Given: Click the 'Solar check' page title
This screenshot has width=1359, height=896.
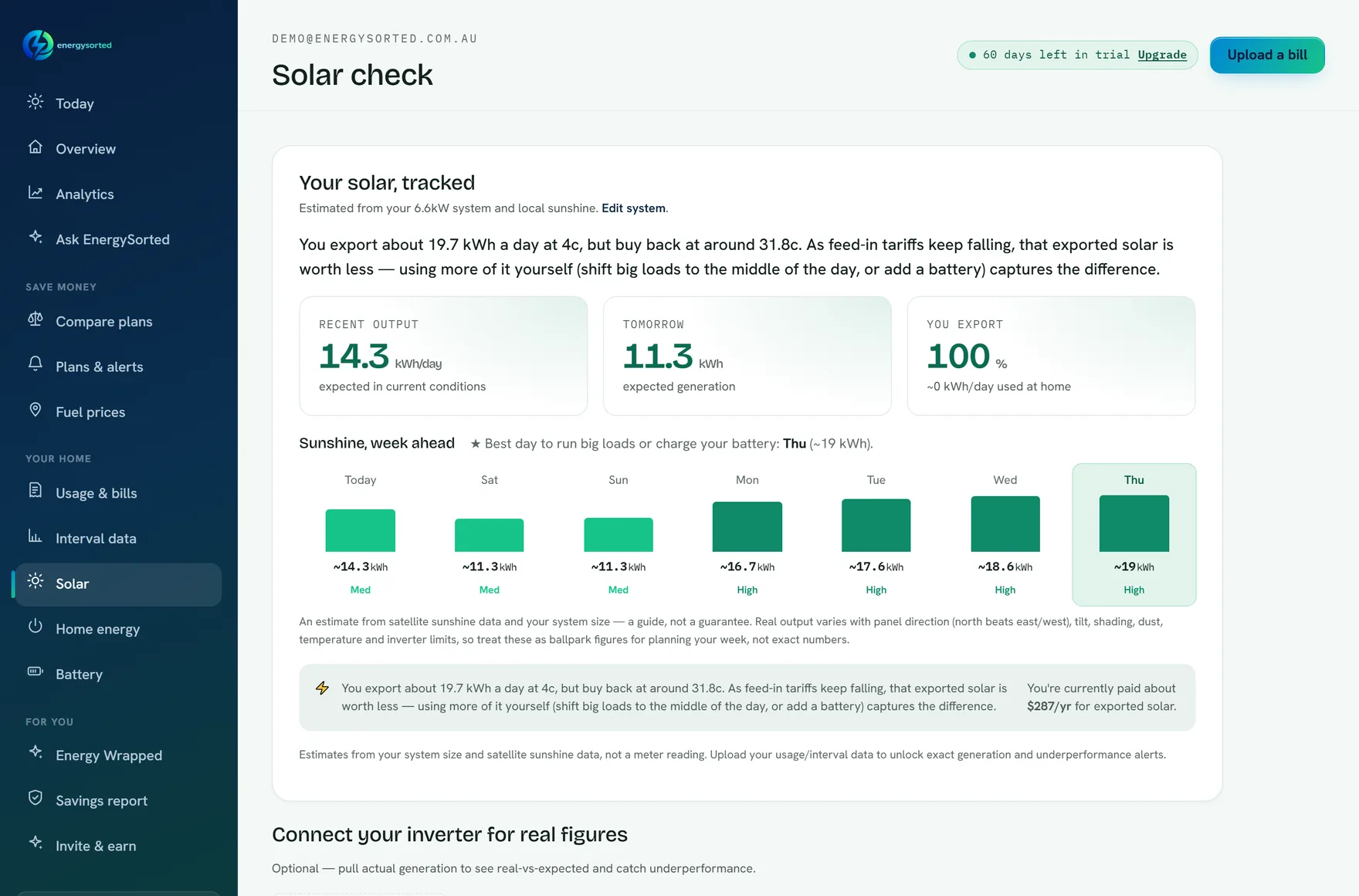Looking at the screenshot, I should [352, 75].
